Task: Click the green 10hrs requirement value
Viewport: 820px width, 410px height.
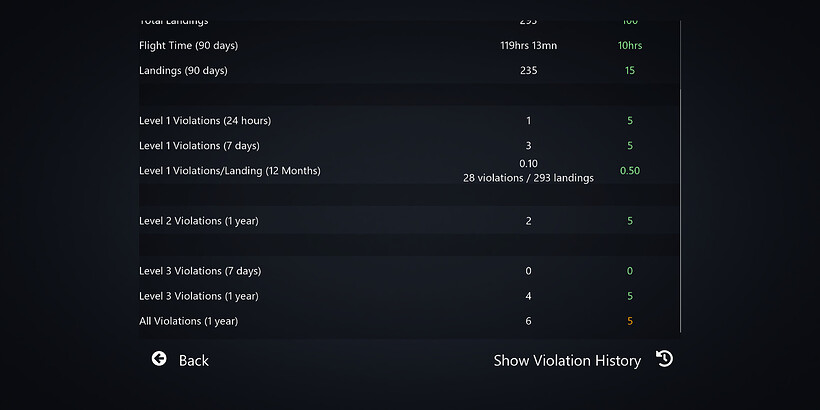Action: coord(630,45)
